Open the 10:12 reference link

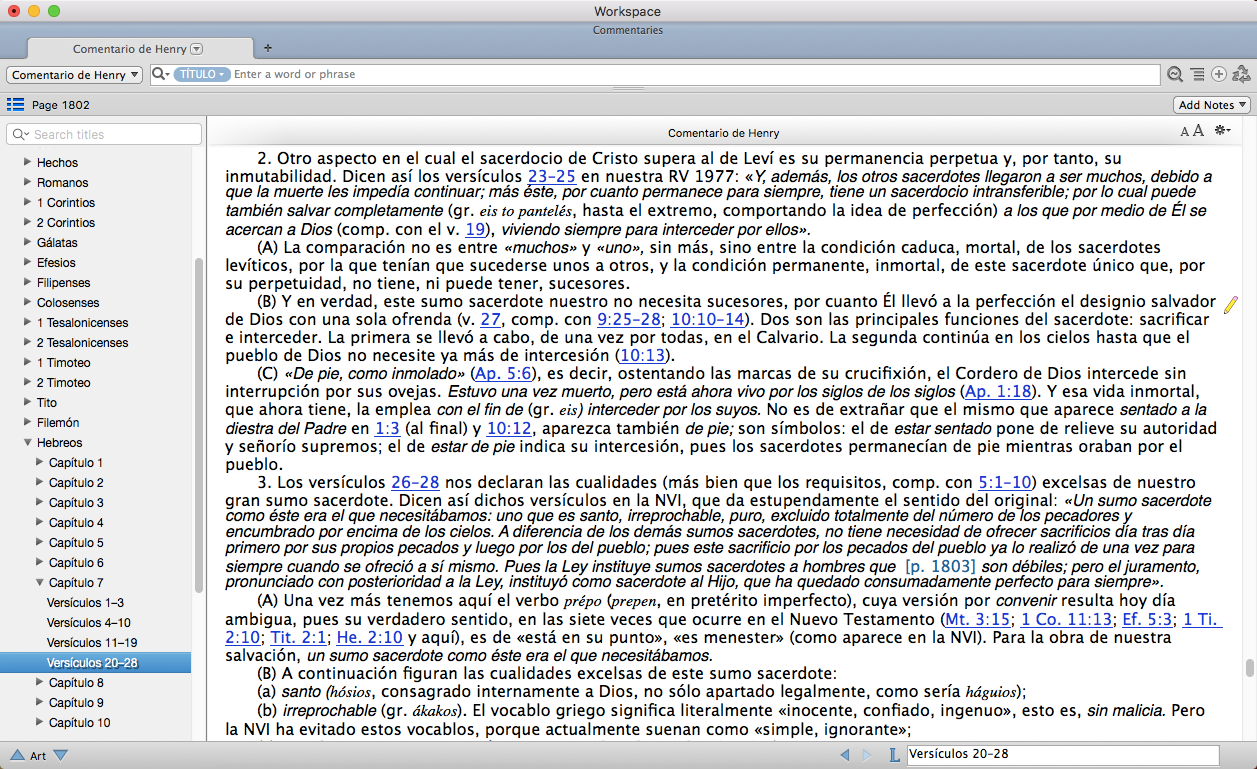click(x=509, y=427)
